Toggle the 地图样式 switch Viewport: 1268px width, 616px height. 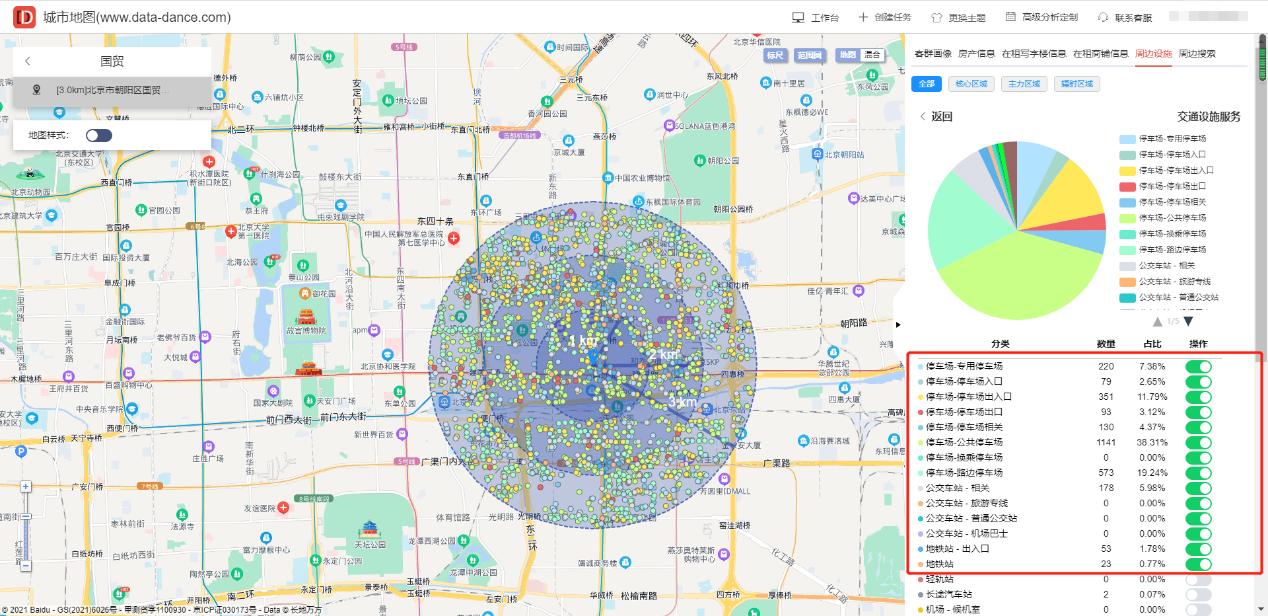coord(99,135)
